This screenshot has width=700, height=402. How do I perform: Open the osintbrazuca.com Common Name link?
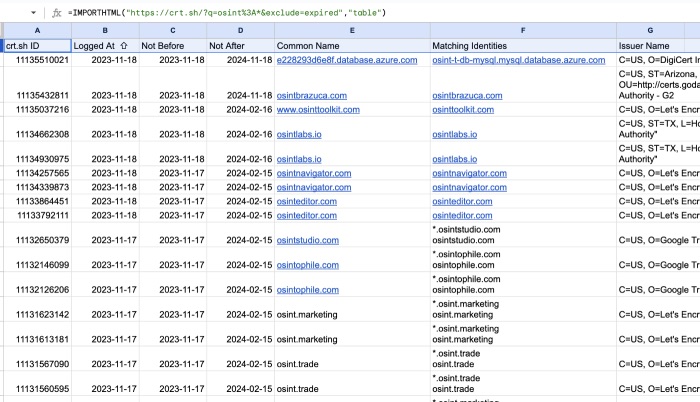[x=313, y=95]
